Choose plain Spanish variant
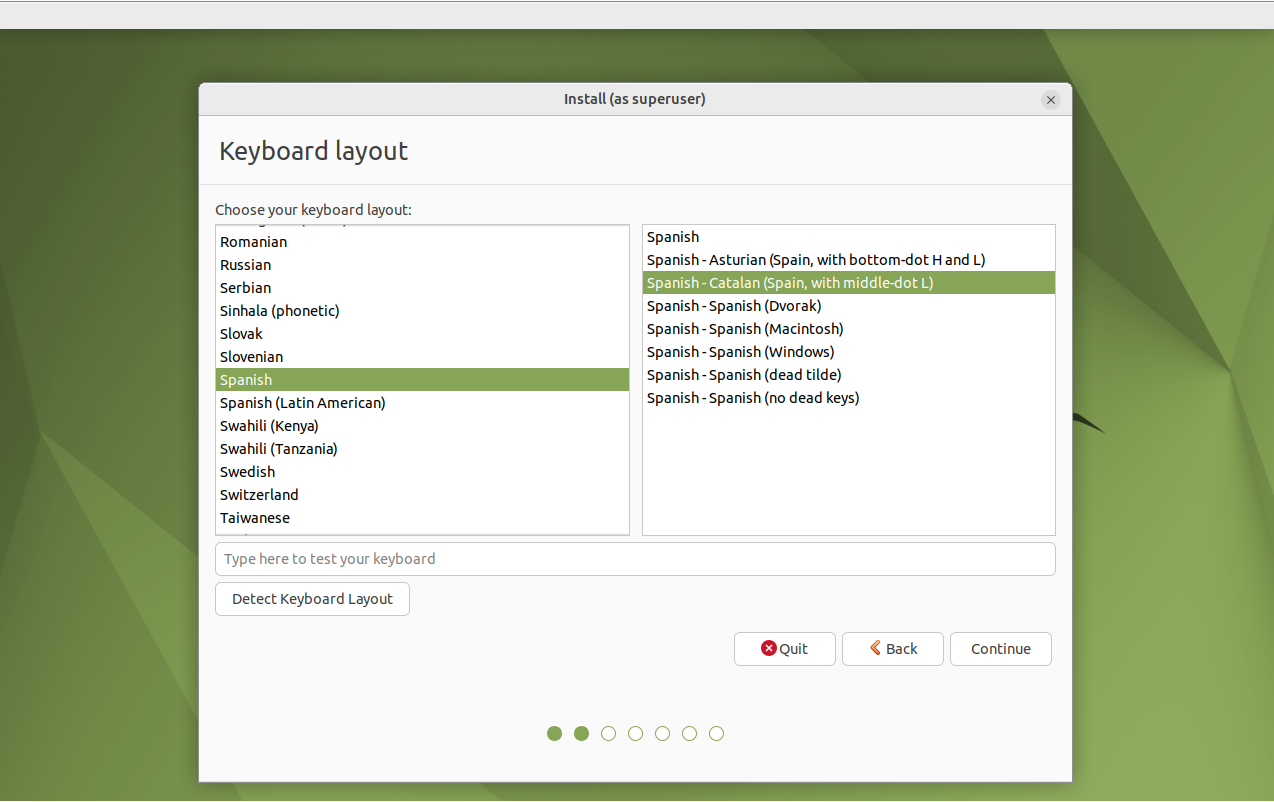This screenshot has width=1274, height=802. click(x=673, y=237)
